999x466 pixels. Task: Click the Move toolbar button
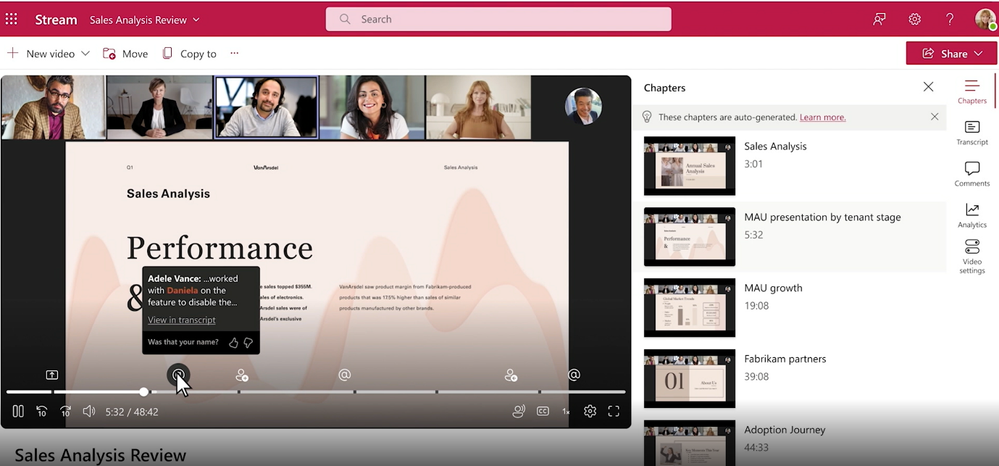125,54
